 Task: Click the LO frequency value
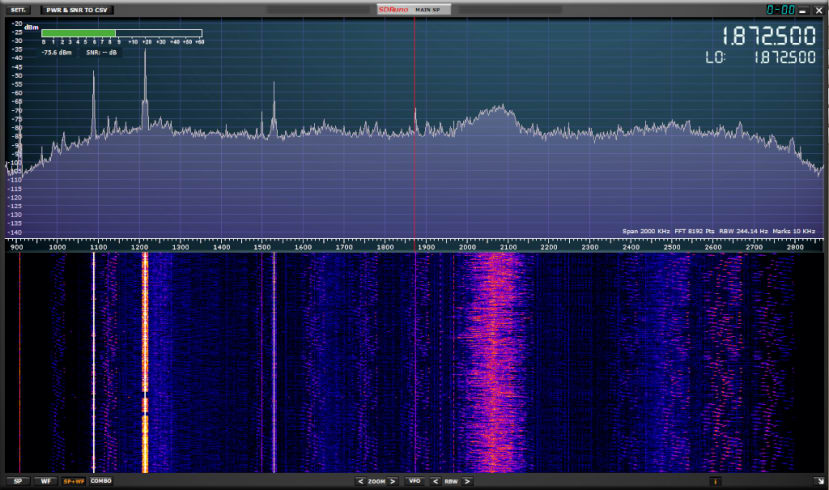tap(785, 57)
